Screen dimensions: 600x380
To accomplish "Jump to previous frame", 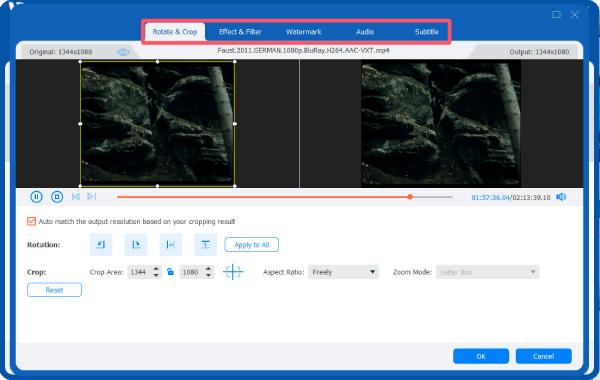I will pos(76,196).
